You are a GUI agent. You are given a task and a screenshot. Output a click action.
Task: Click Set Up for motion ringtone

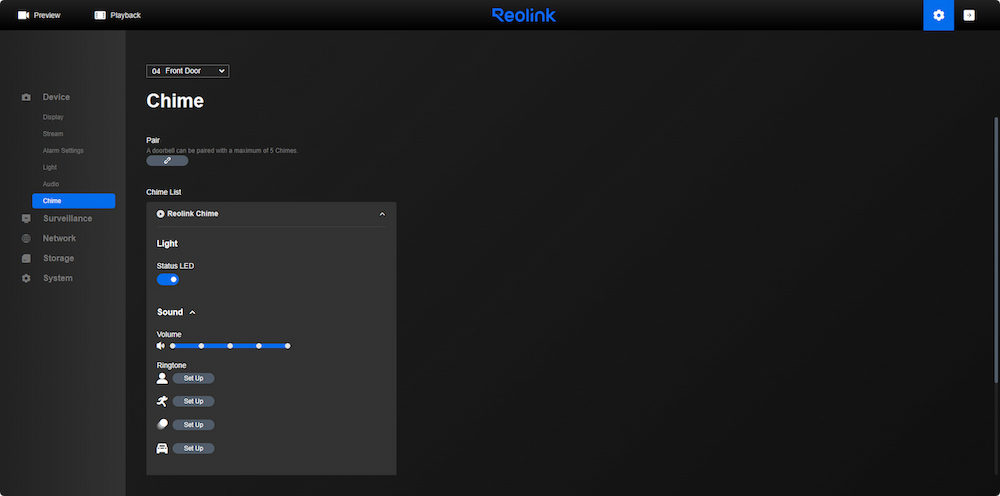pos(193,401)
